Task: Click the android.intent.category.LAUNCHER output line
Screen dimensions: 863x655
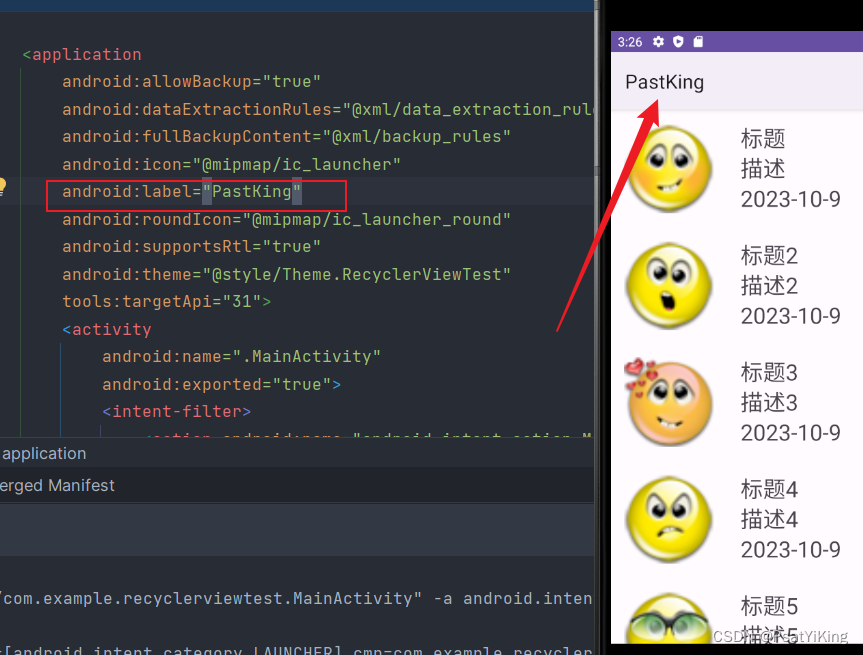Action: click(x=297, y=649)
